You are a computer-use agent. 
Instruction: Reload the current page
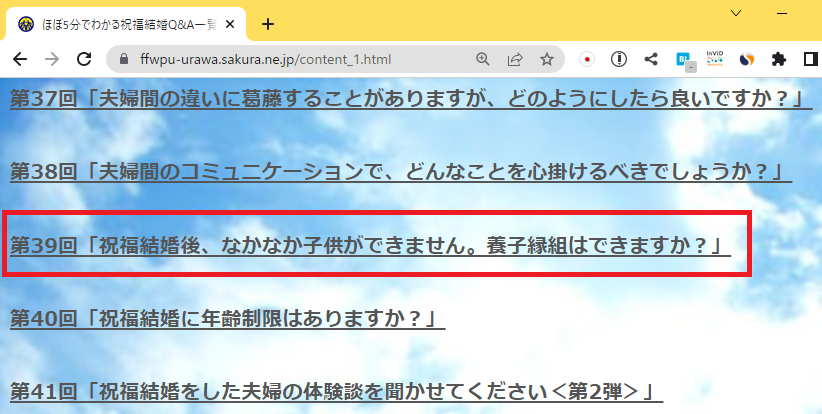pyautogui.click(x=84, y=59)
